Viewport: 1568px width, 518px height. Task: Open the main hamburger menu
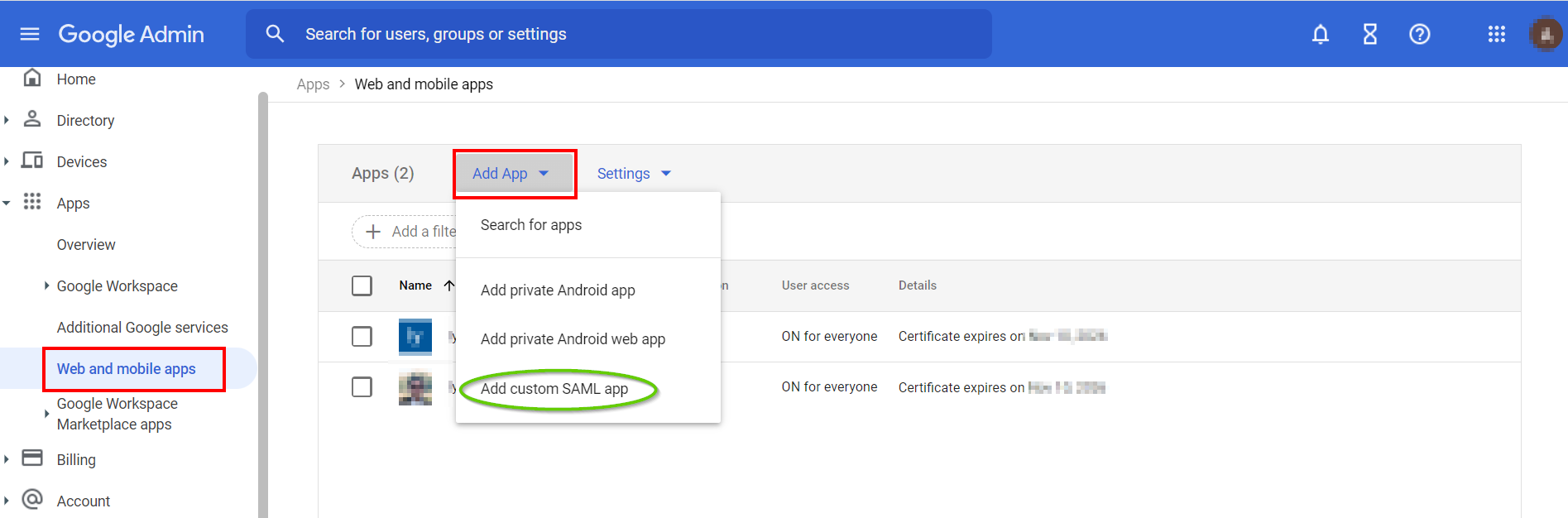pos(30,34)
